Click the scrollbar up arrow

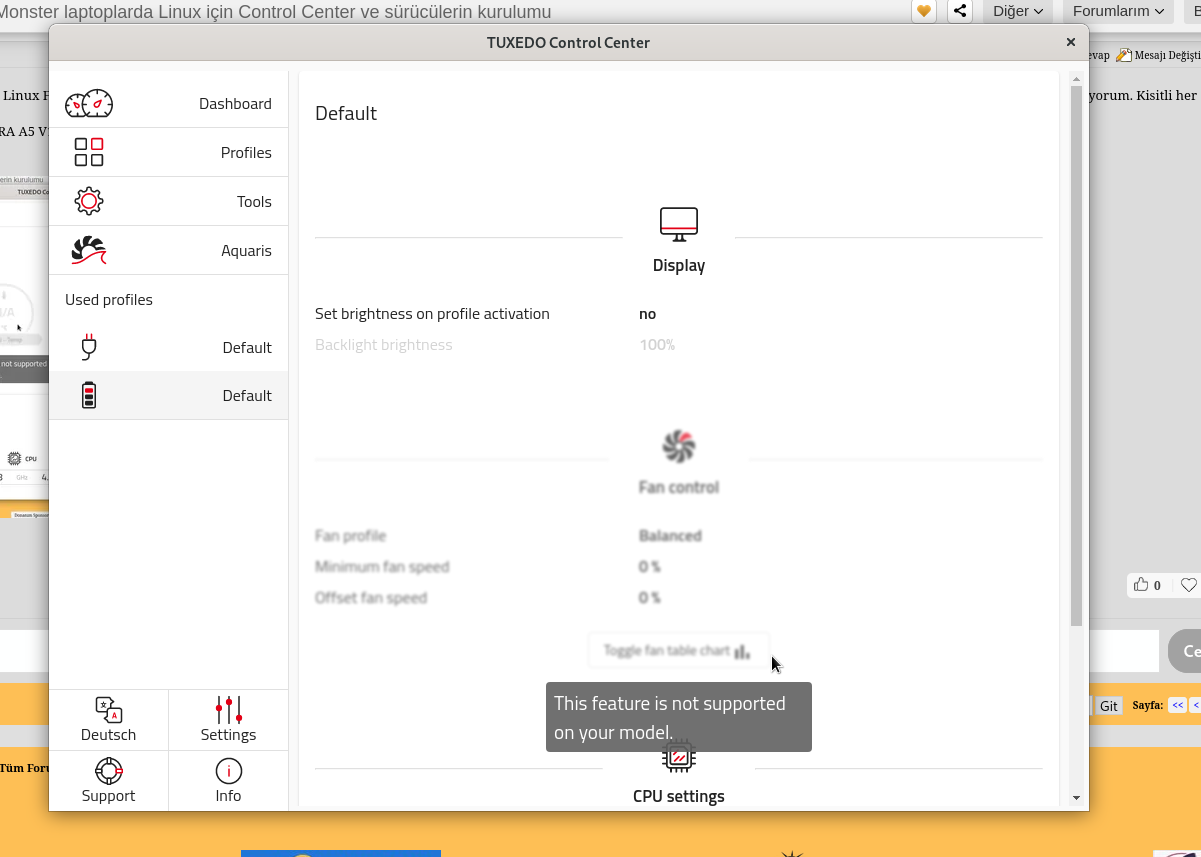[x=1076, y=79]
